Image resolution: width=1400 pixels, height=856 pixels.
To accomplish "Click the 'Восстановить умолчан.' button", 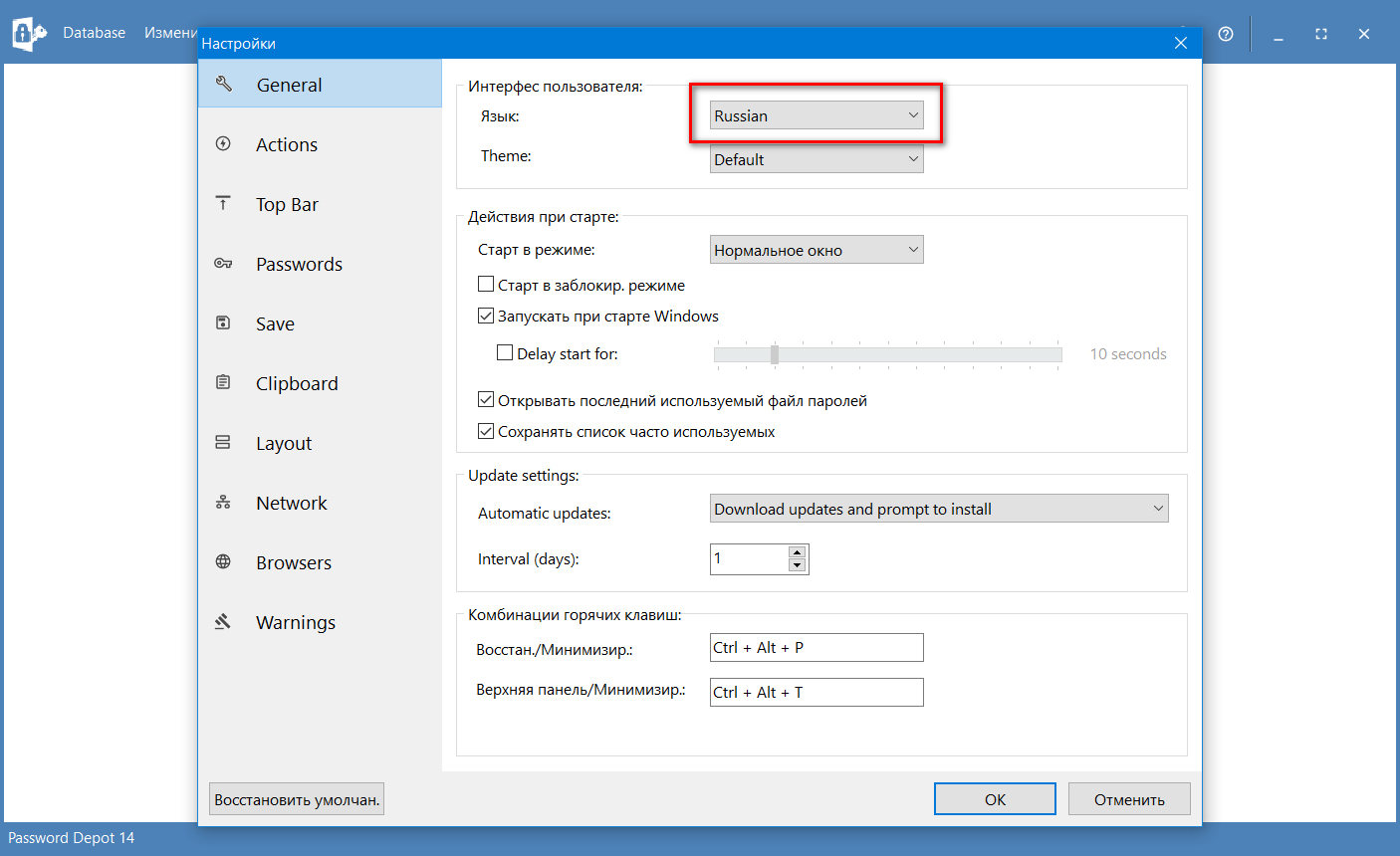I will (x=297, y=799).
